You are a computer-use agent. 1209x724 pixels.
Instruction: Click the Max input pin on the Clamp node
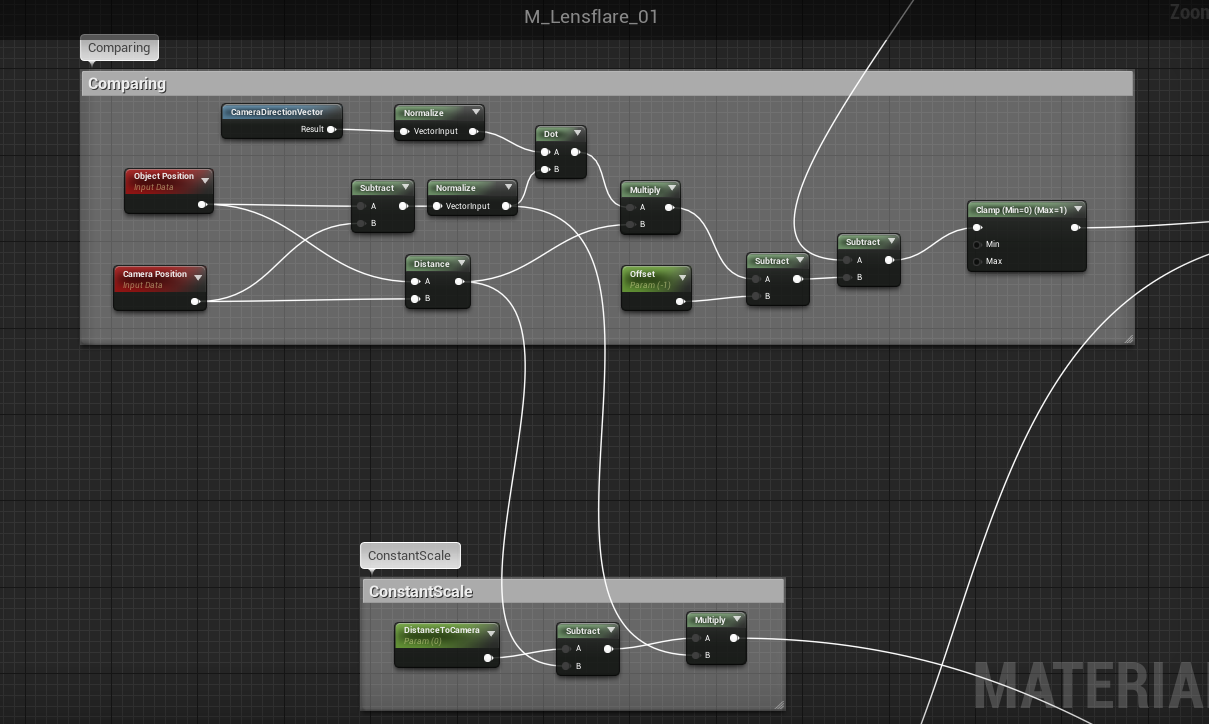pos(977,261)
